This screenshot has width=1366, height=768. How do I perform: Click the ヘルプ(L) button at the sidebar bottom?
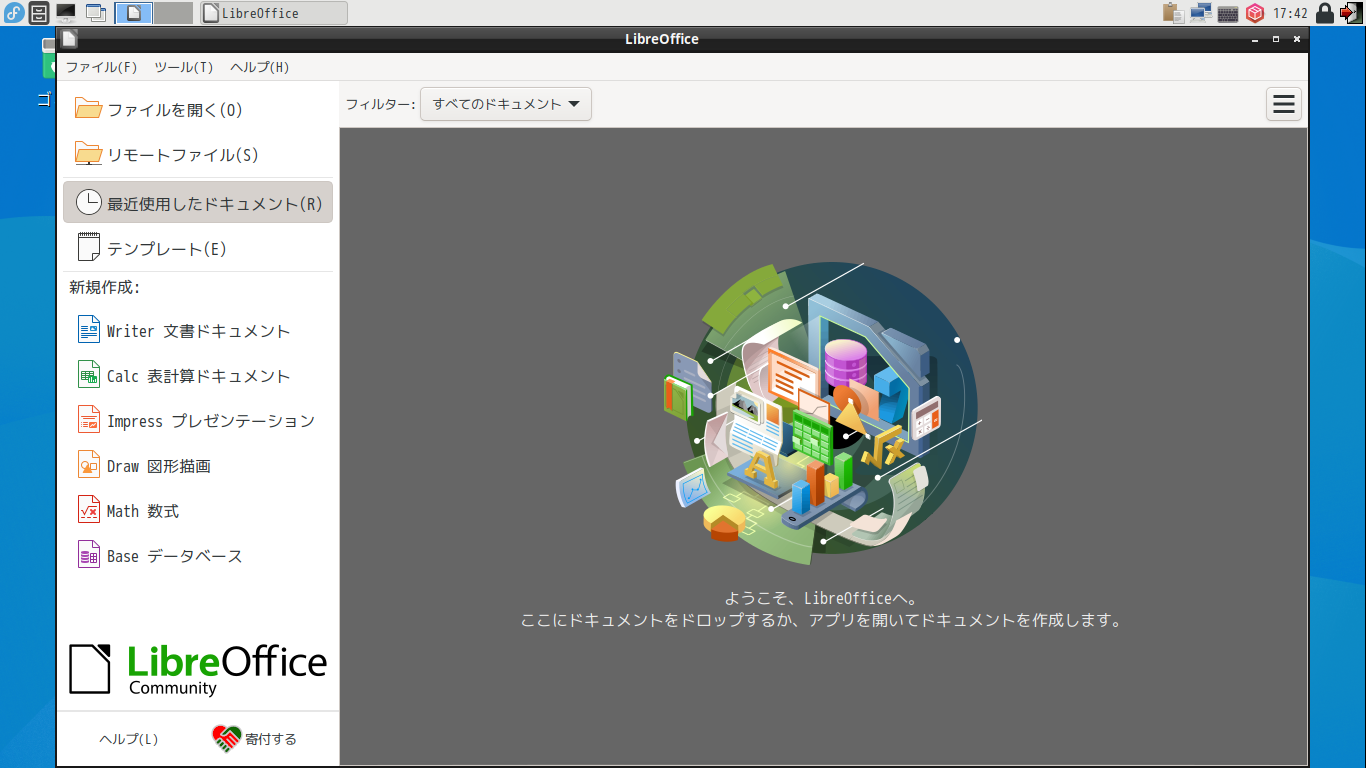pyautogui.click(x=128, y=739)
